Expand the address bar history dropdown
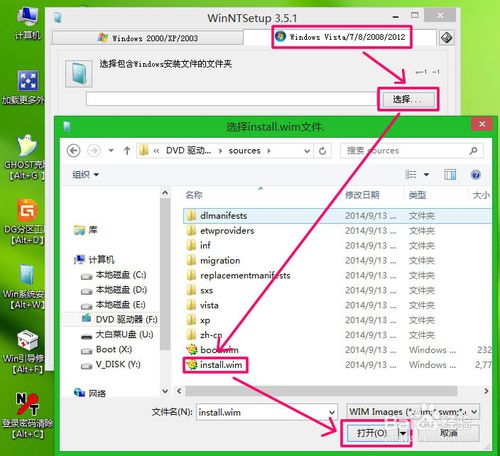The width and height of the screenshot is (500, 456). [x=307, y=151]
